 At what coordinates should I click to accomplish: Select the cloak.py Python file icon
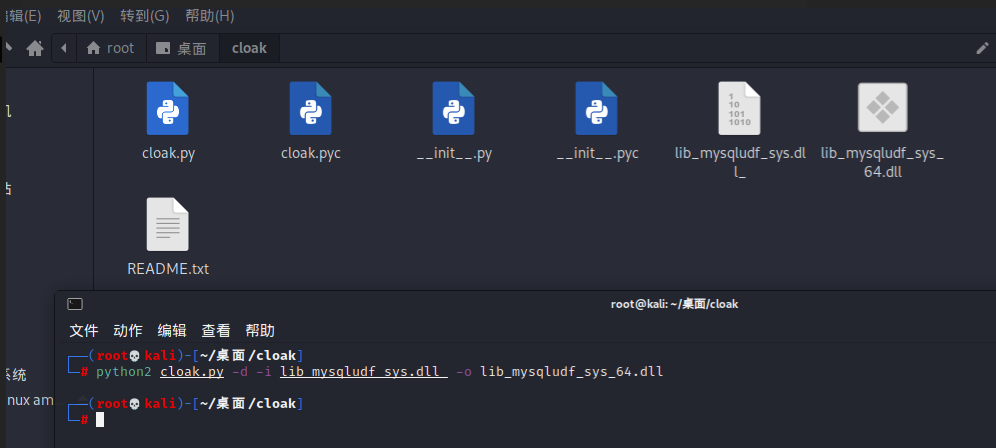tap(168, 109)
